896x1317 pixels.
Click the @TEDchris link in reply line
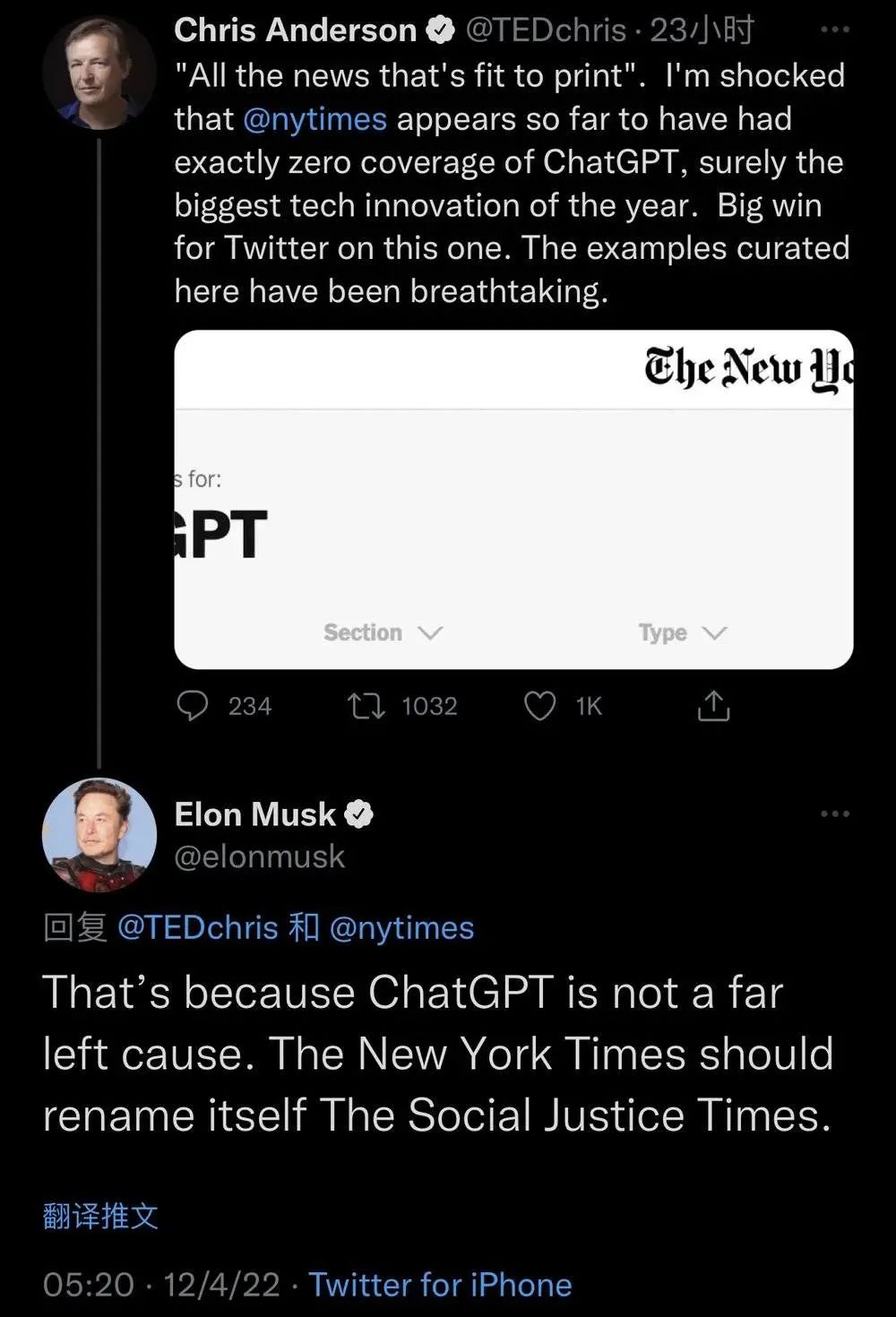198,928
